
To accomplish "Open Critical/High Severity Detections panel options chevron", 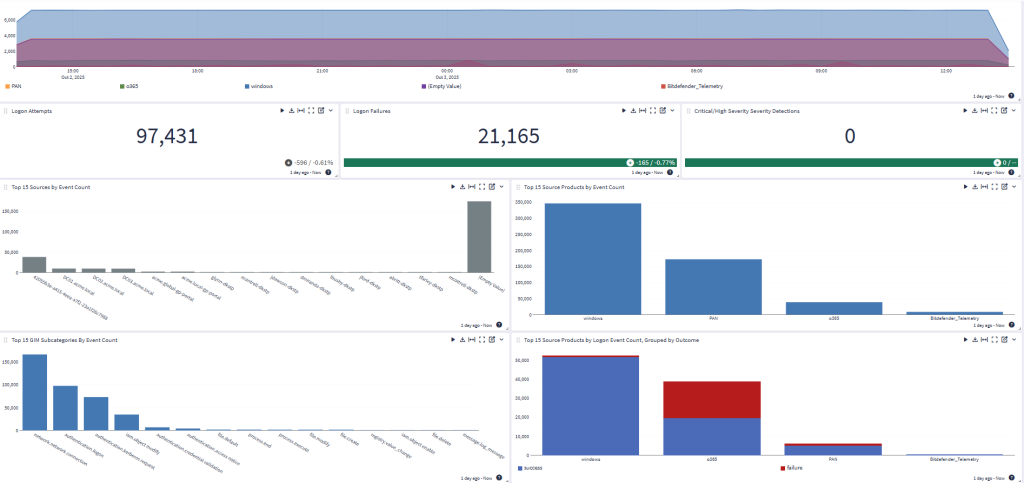I will pyautogui.click(x=1014, y=111).
